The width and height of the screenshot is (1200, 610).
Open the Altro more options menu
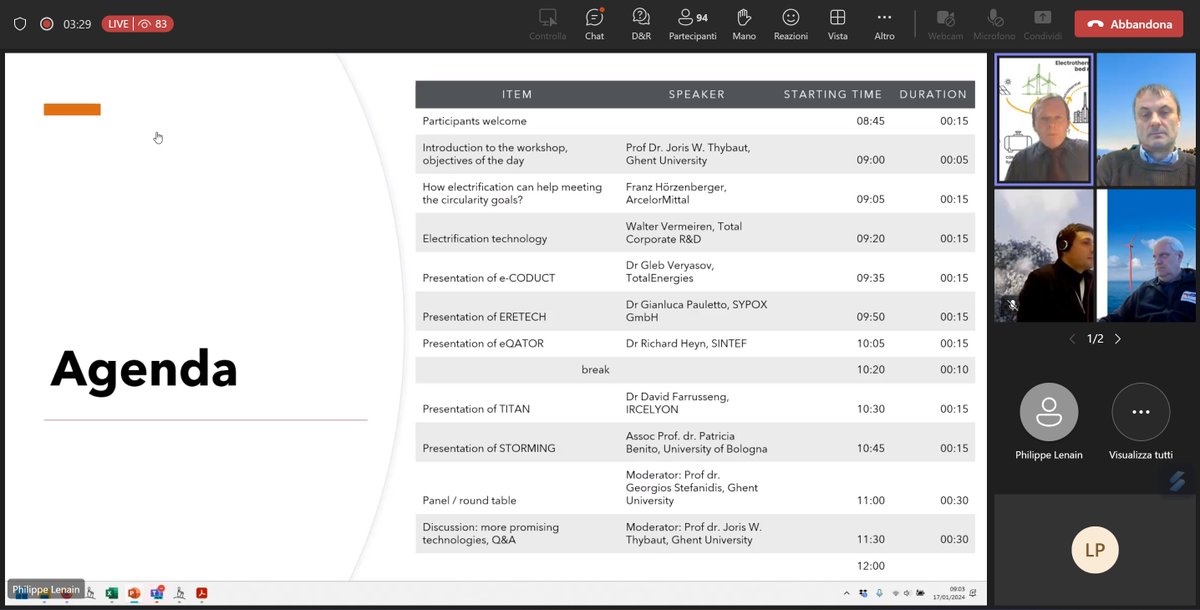click(884, 24)
